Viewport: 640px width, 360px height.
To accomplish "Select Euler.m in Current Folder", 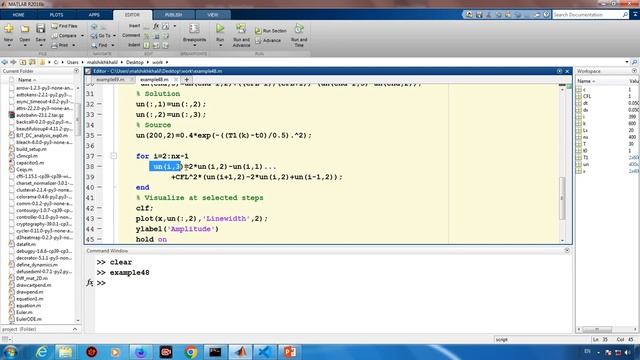I will tap(24, 312).
